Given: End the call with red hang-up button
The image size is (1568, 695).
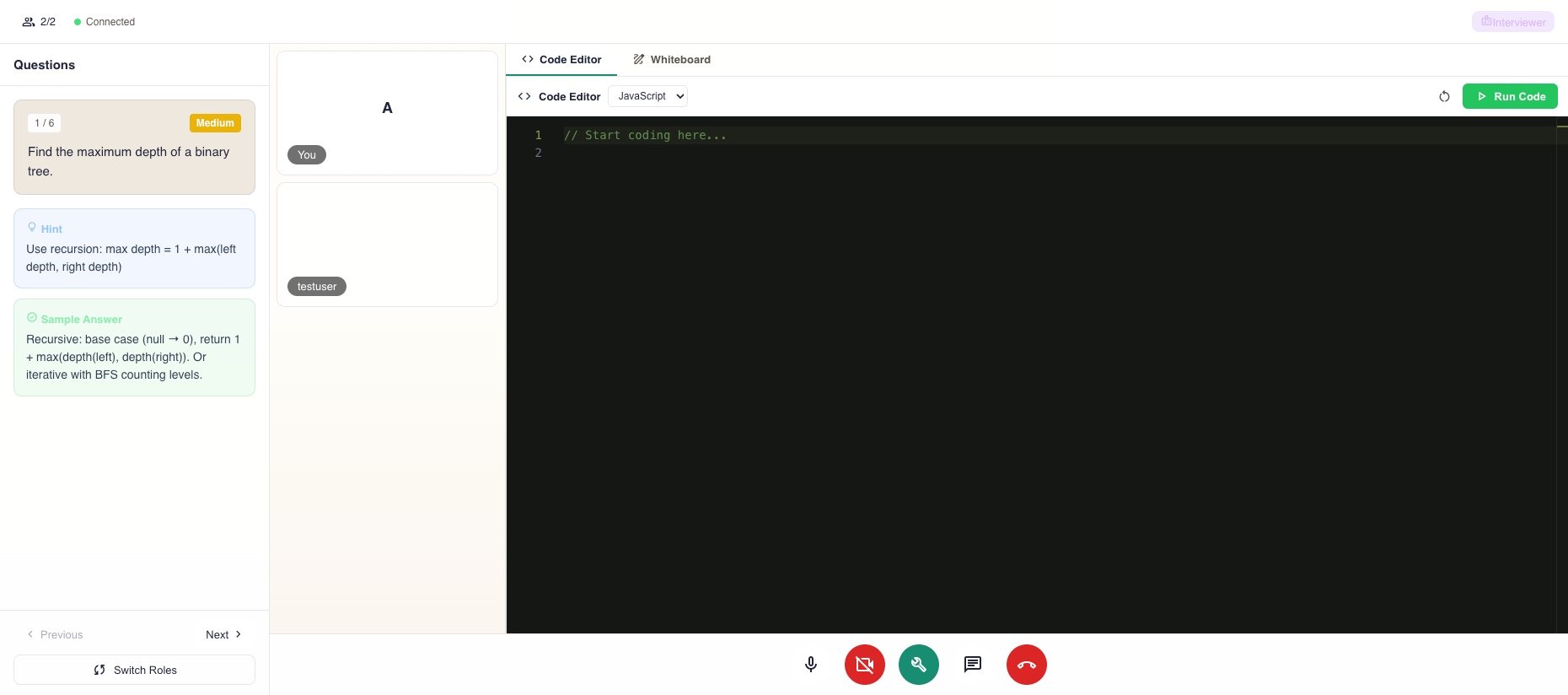Looking at the screenshot, I should tap(1027, 665).
